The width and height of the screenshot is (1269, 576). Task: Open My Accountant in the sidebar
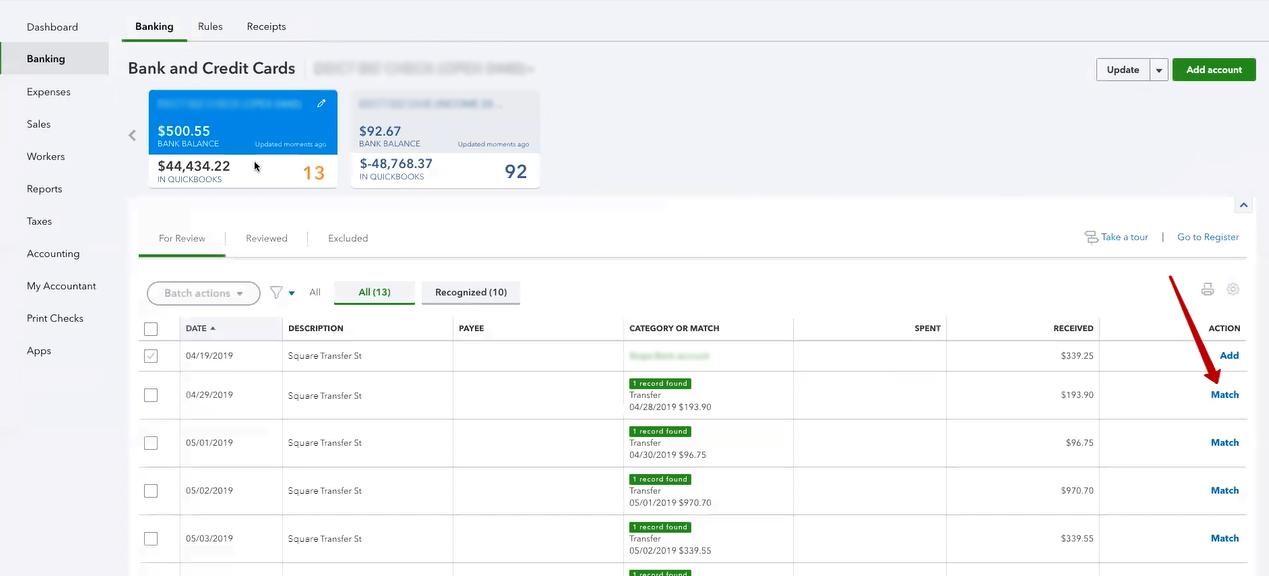click(61, 286)
